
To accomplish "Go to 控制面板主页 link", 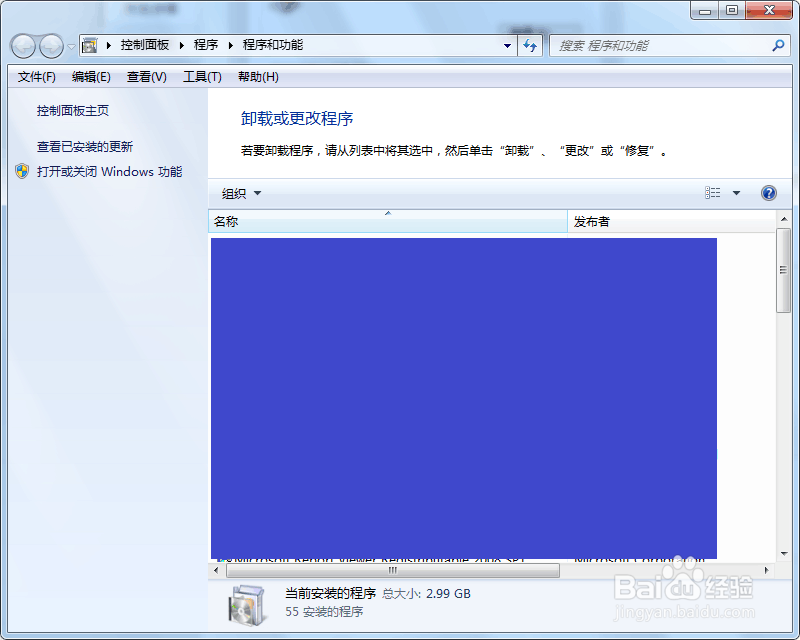I will [72, 111].
